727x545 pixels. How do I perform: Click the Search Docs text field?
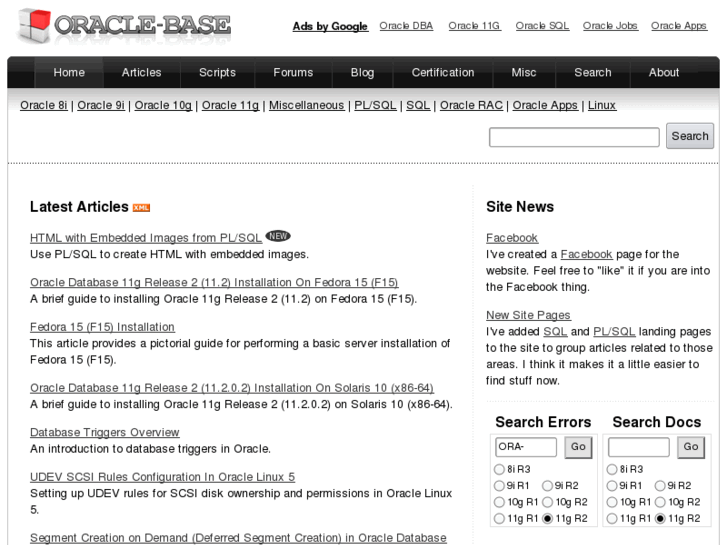(x=638, y=447)
